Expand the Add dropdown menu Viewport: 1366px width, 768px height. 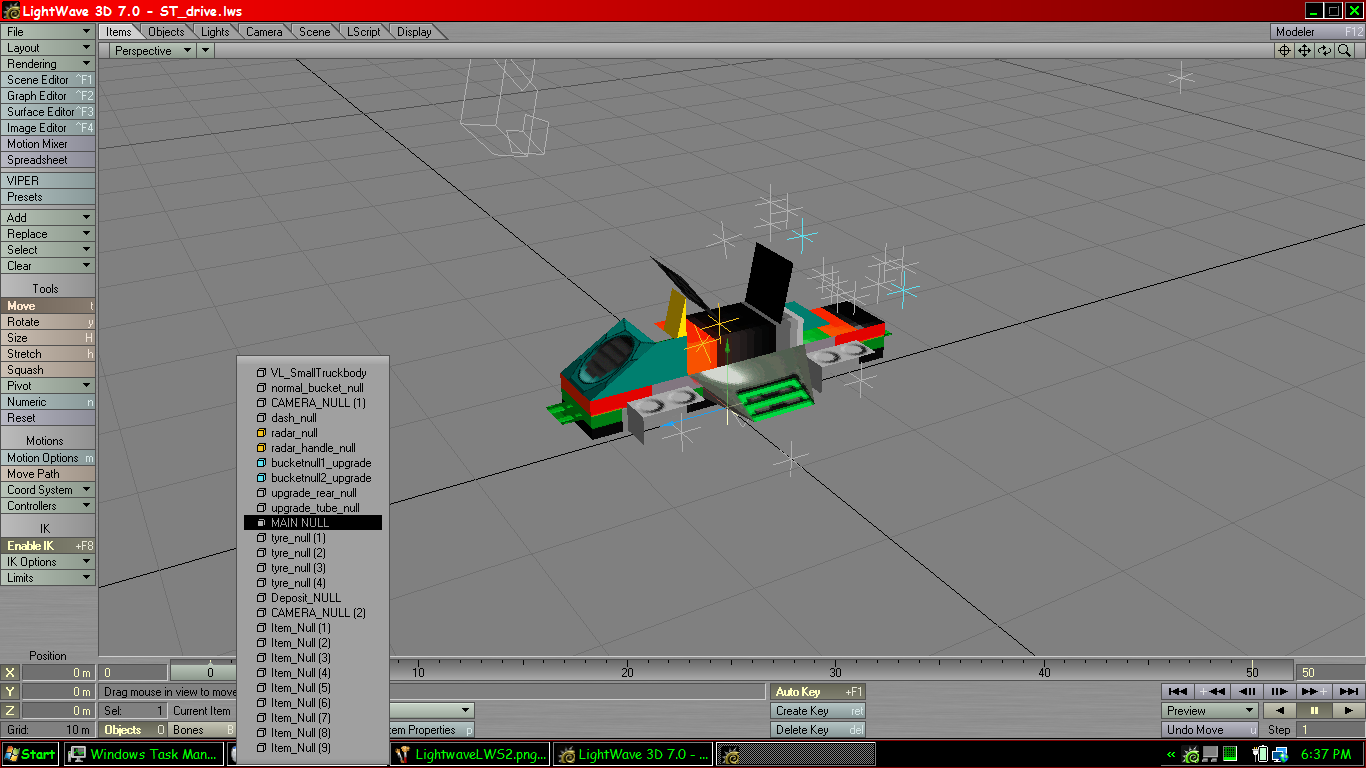pos(48,218)
